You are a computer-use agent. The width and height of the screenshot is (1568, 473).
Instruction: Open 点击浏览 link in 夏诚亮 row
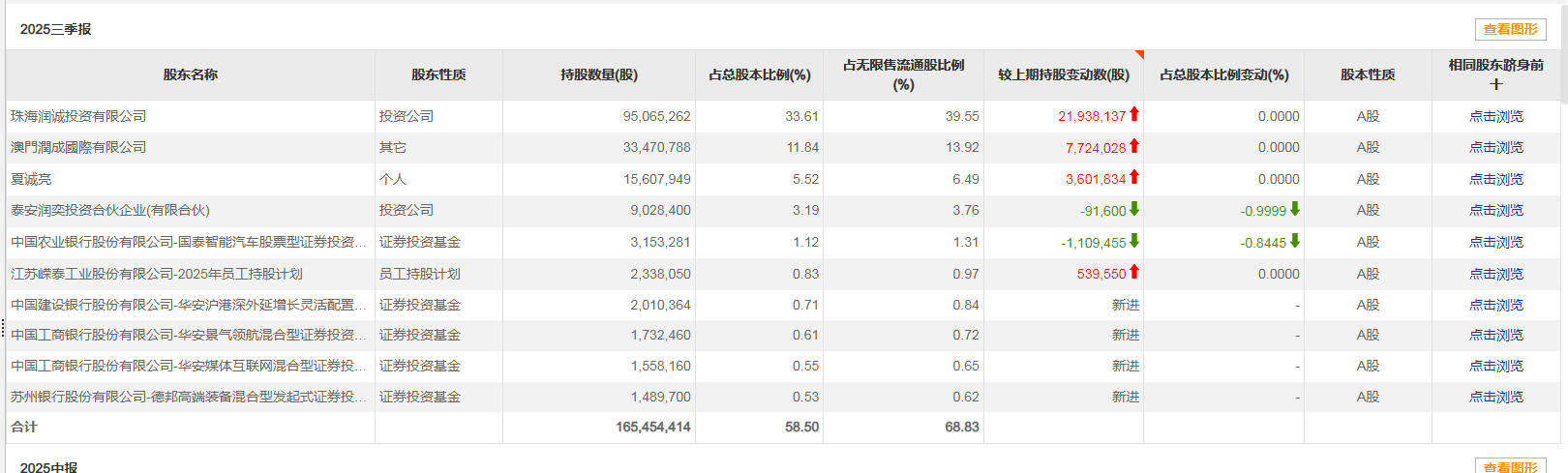coord(1496,179)
